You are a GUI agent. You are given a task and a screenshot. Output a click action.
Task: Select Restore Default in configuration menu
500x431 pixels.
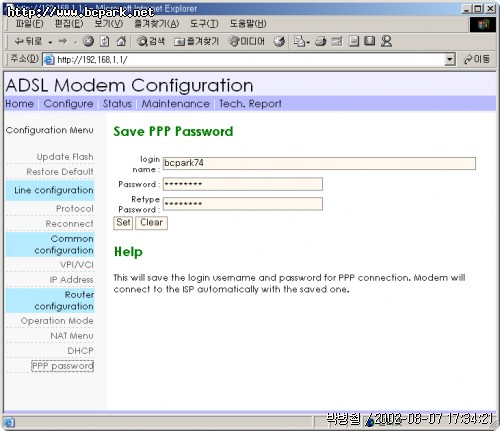pos(60,172)
